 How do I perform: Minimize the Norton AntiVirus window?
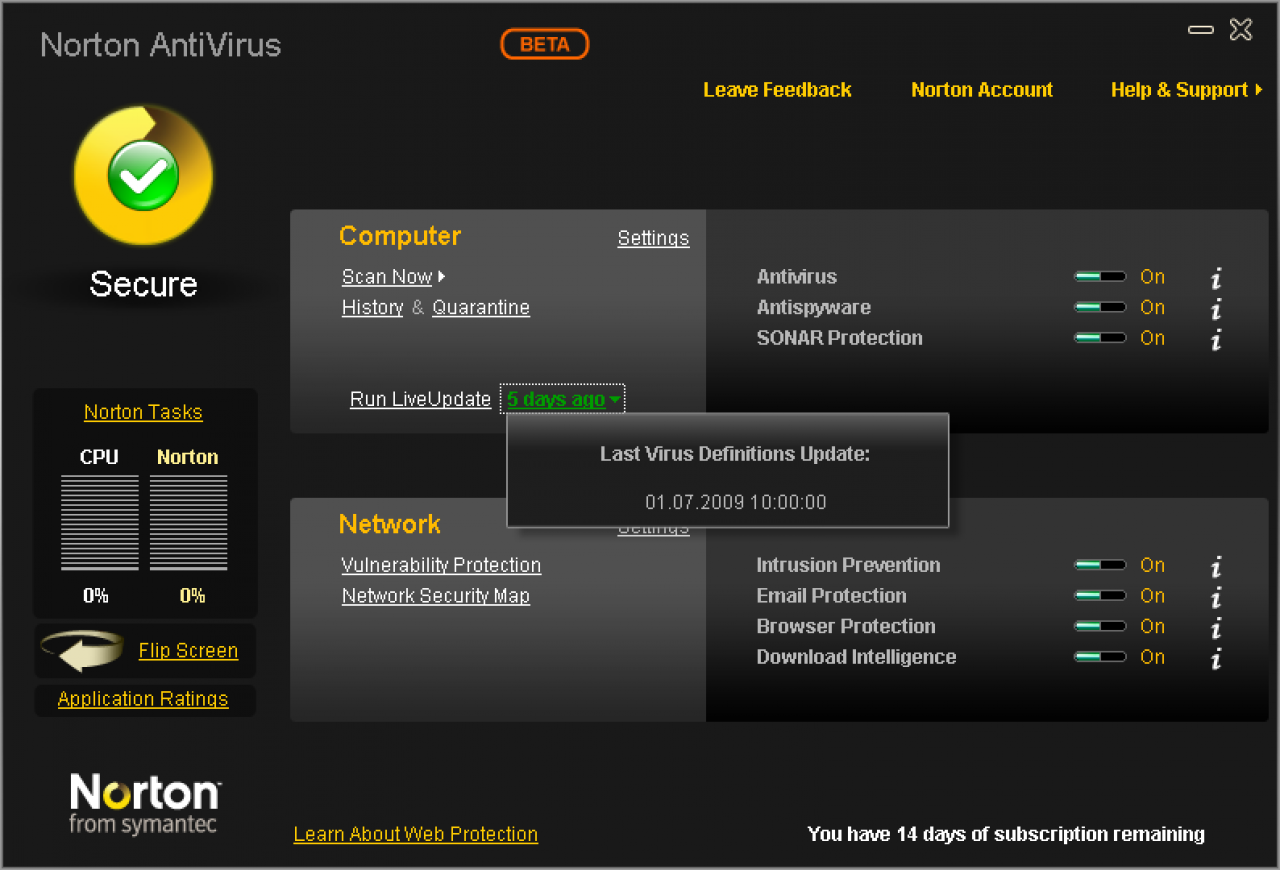(x=1200, y=31)
